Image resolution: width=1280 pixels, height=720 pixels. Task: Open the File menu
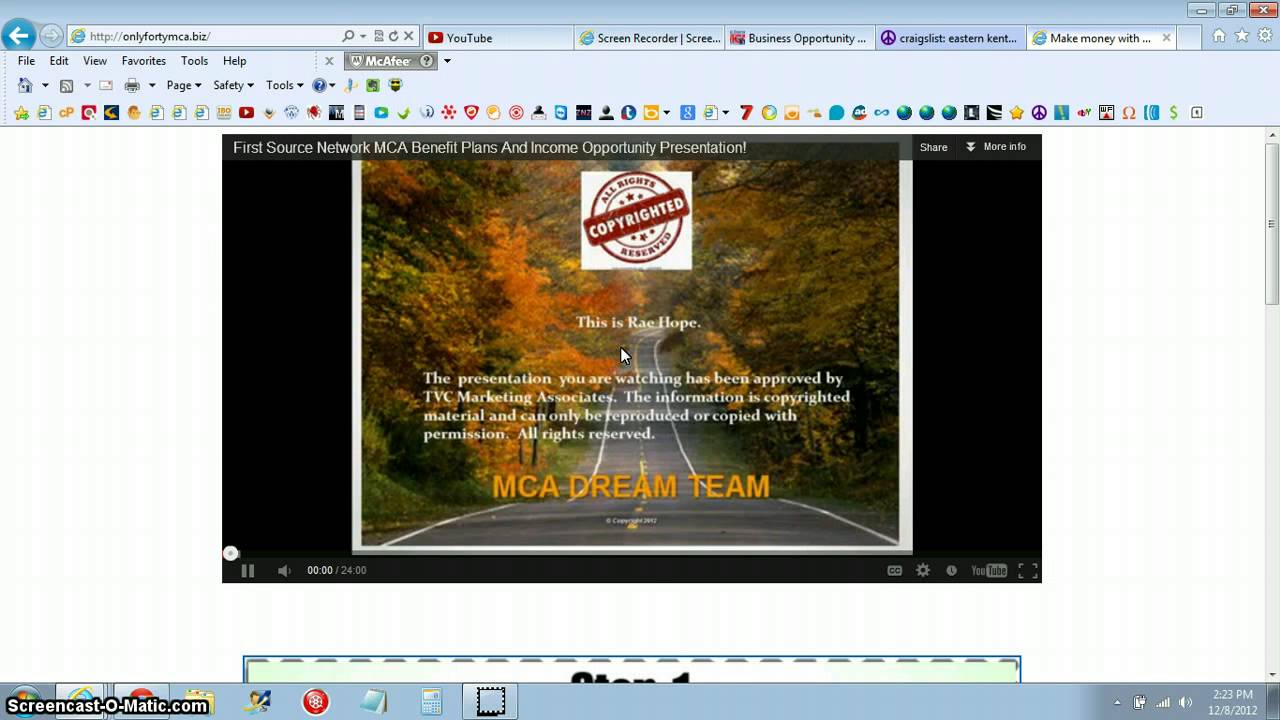(26, 61)
